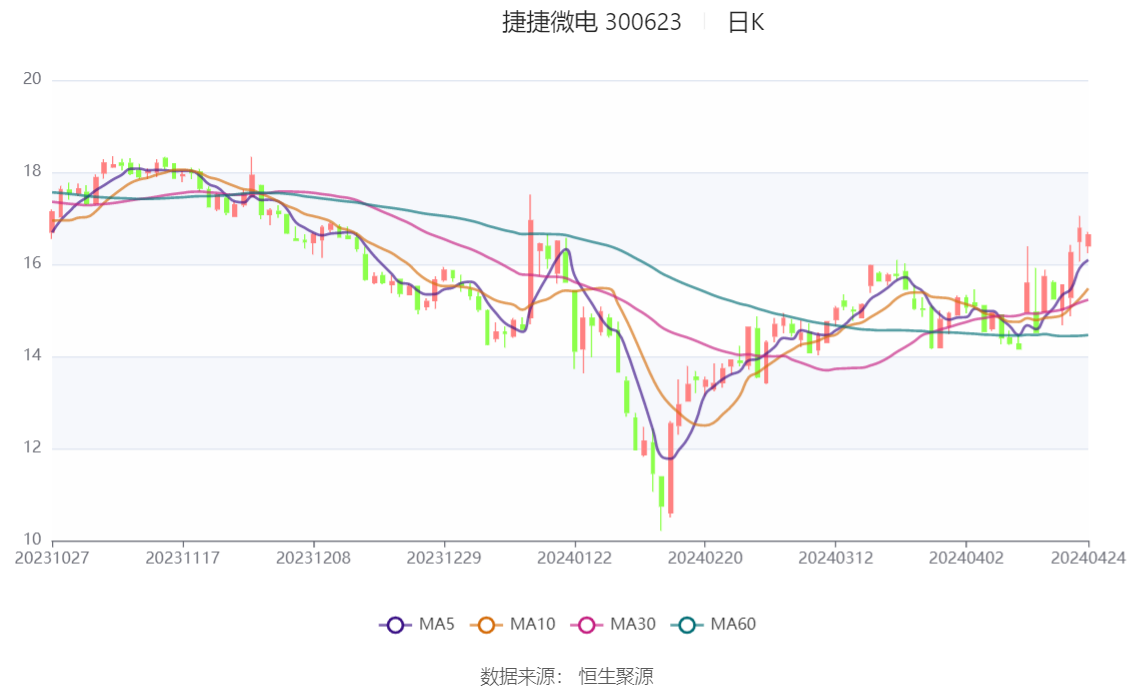Hide the MA10 series using legend text
1134x689 pixels.
click(532, 625)
